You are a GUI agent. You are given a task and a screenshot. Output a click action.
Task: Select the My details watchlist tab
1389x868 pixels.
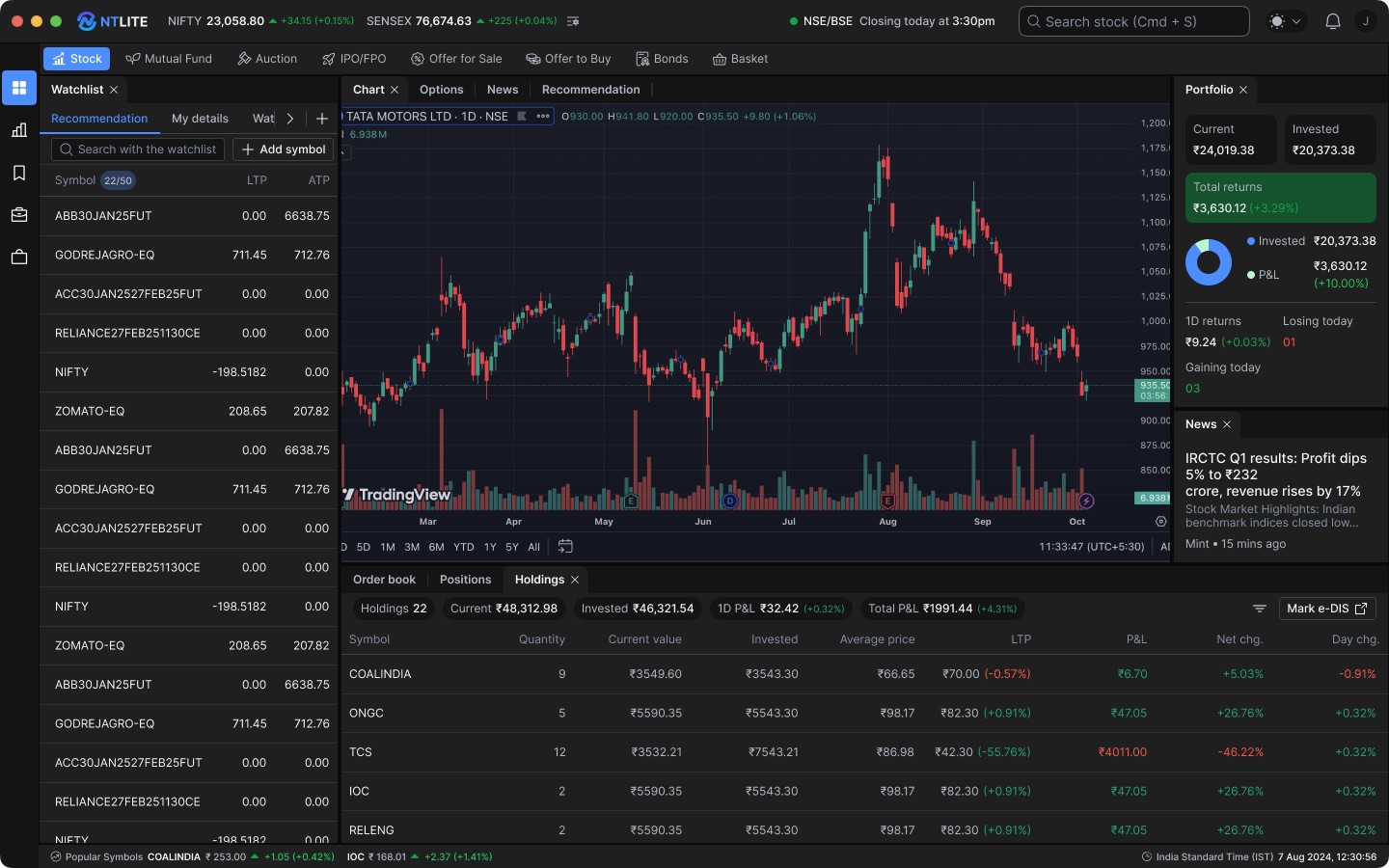200,119
